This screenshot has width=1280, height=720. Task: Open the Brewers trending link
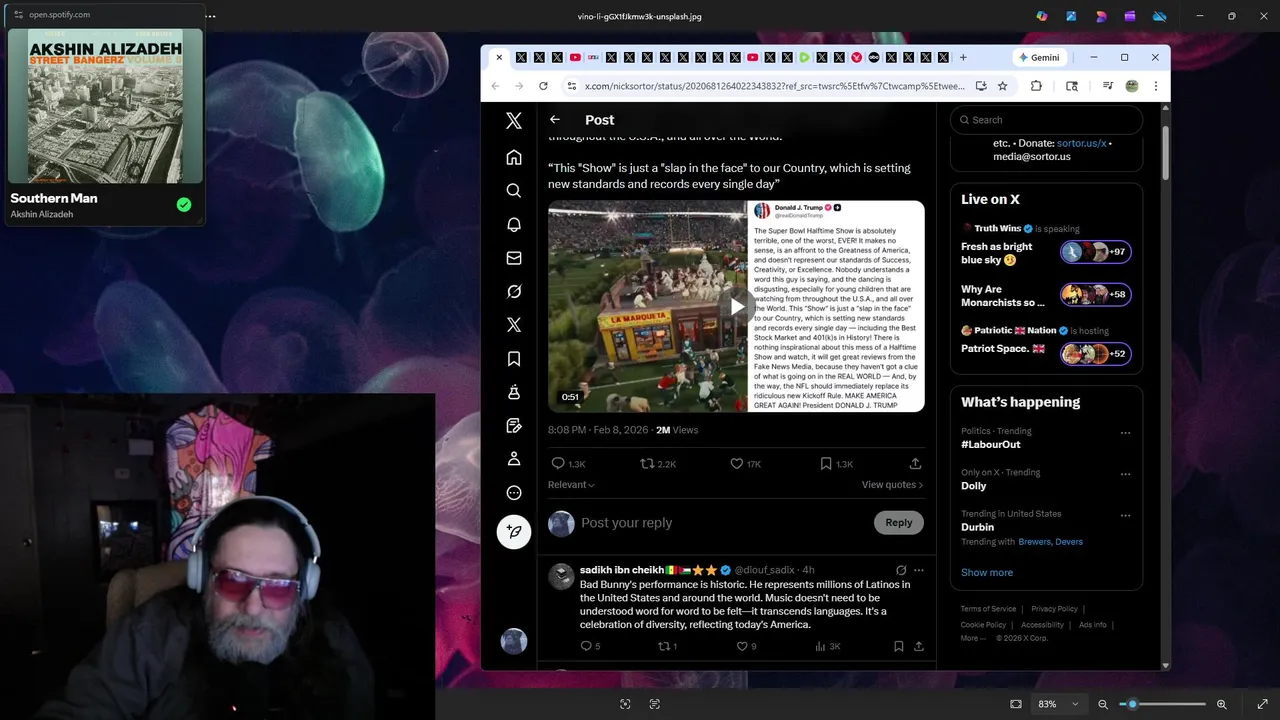pyautogui.click(x=1034, y=542)
